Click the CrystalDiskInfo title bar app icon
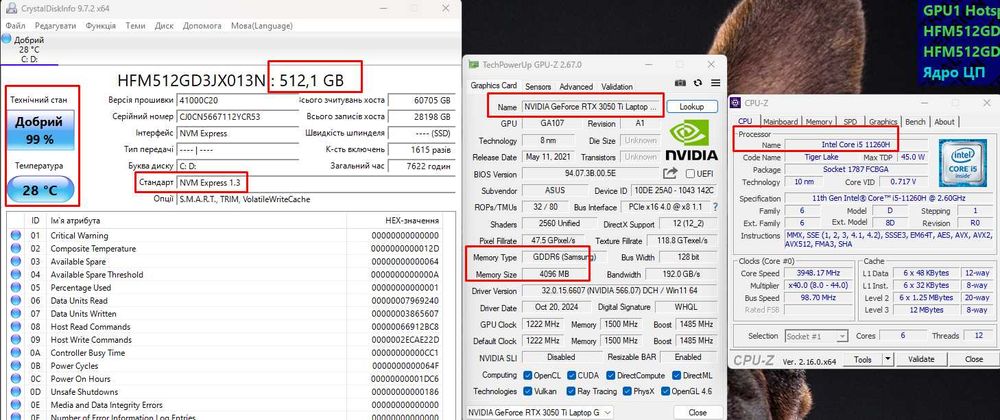 12,9
